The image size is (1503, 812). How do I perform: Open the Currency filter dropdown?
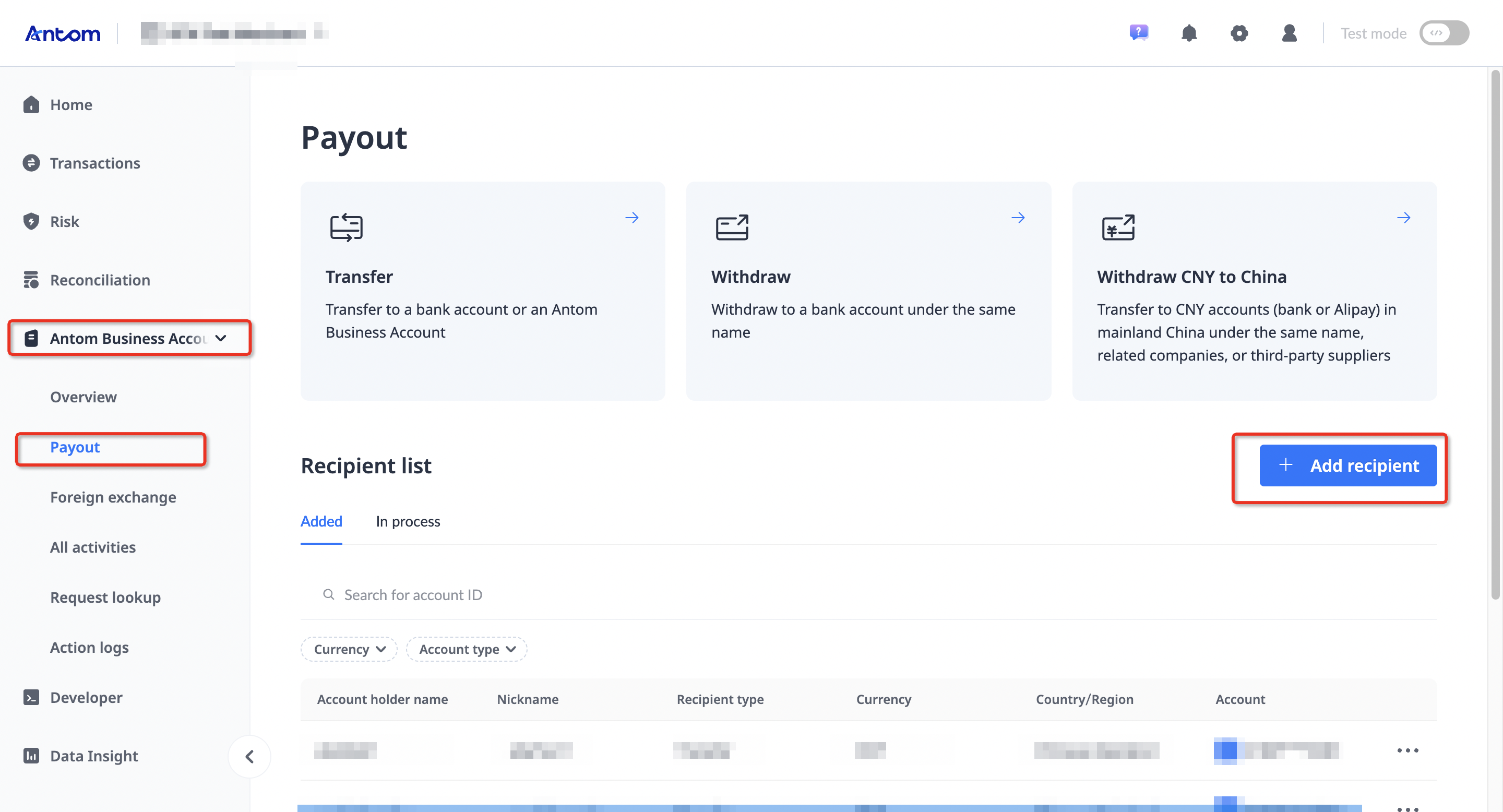349,649
